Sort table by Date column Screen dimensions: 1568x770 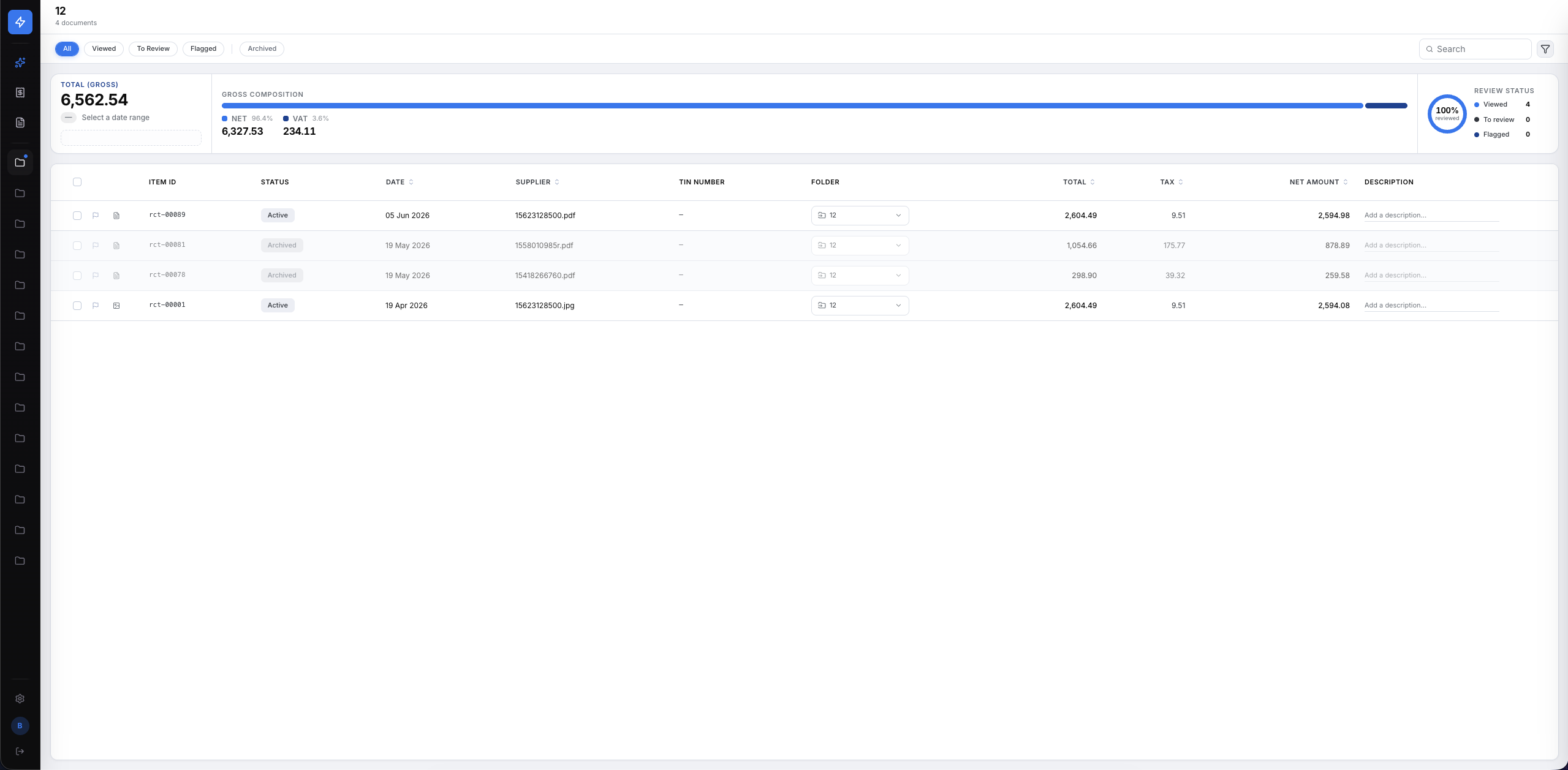coord(400,182)
